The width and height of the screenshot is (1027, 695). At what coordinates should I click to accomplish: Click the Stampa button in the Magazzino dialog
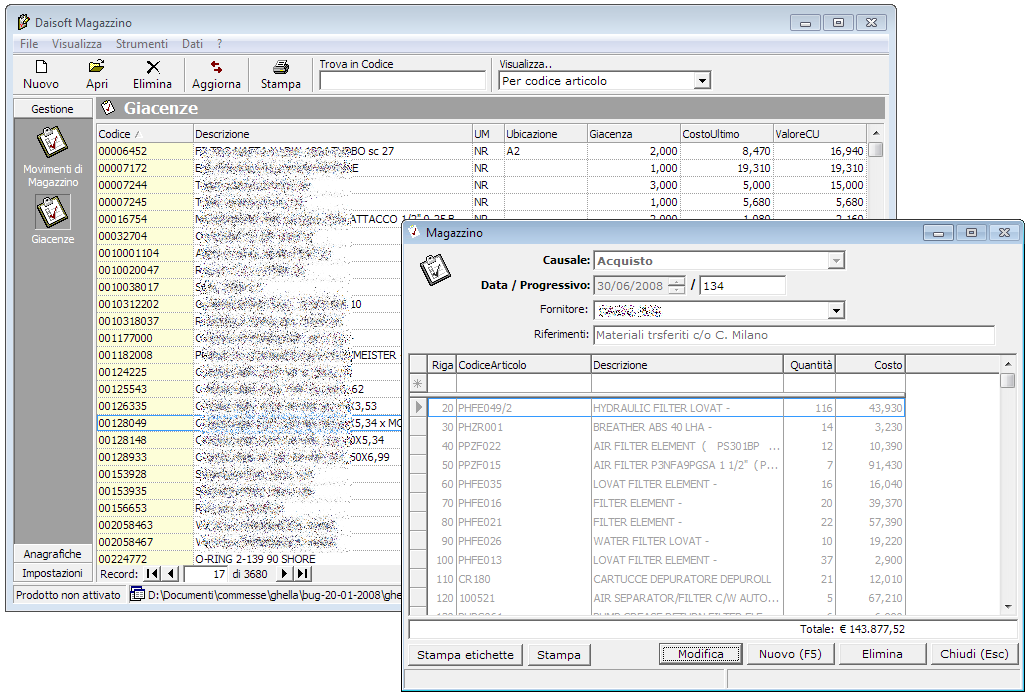click(559, 654)
